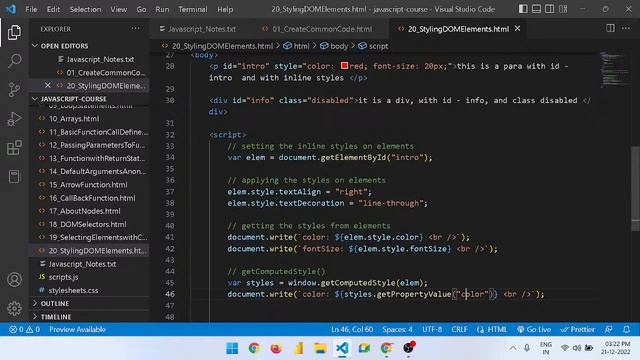Open scripts.js in explorer
Viewport: 640px width, 360px height.
[x=63, y=277]
